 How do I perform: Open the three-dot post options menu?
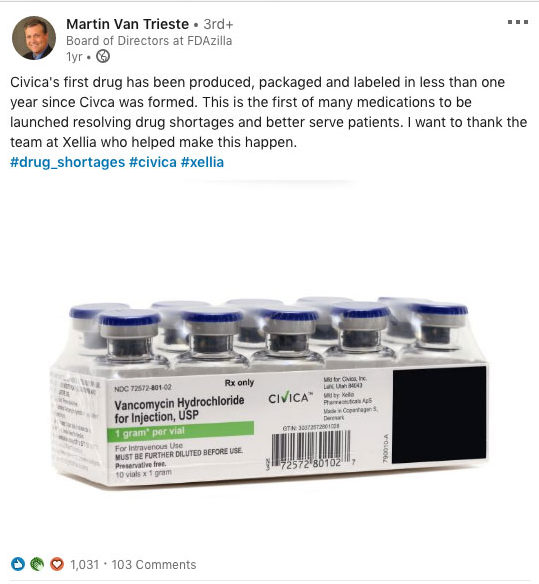click(518, 22)
